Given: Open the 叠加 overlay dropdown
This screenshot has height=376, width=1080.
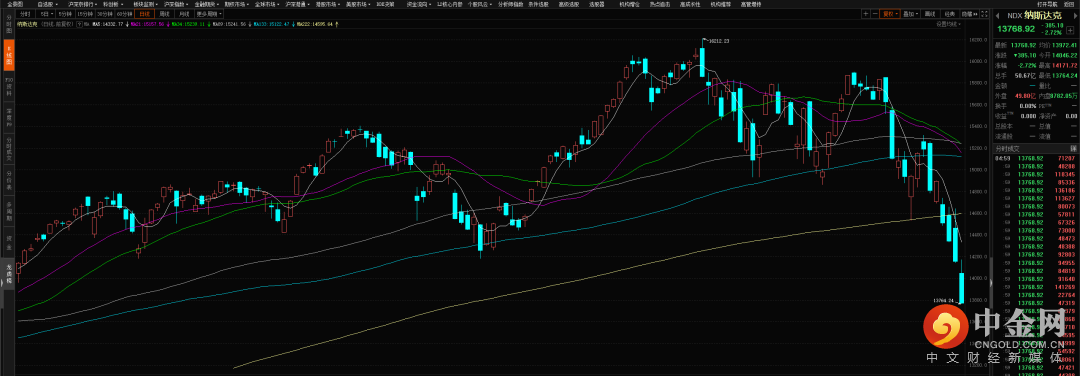Looking at the screenshot, I should click(x=911, y=14).
